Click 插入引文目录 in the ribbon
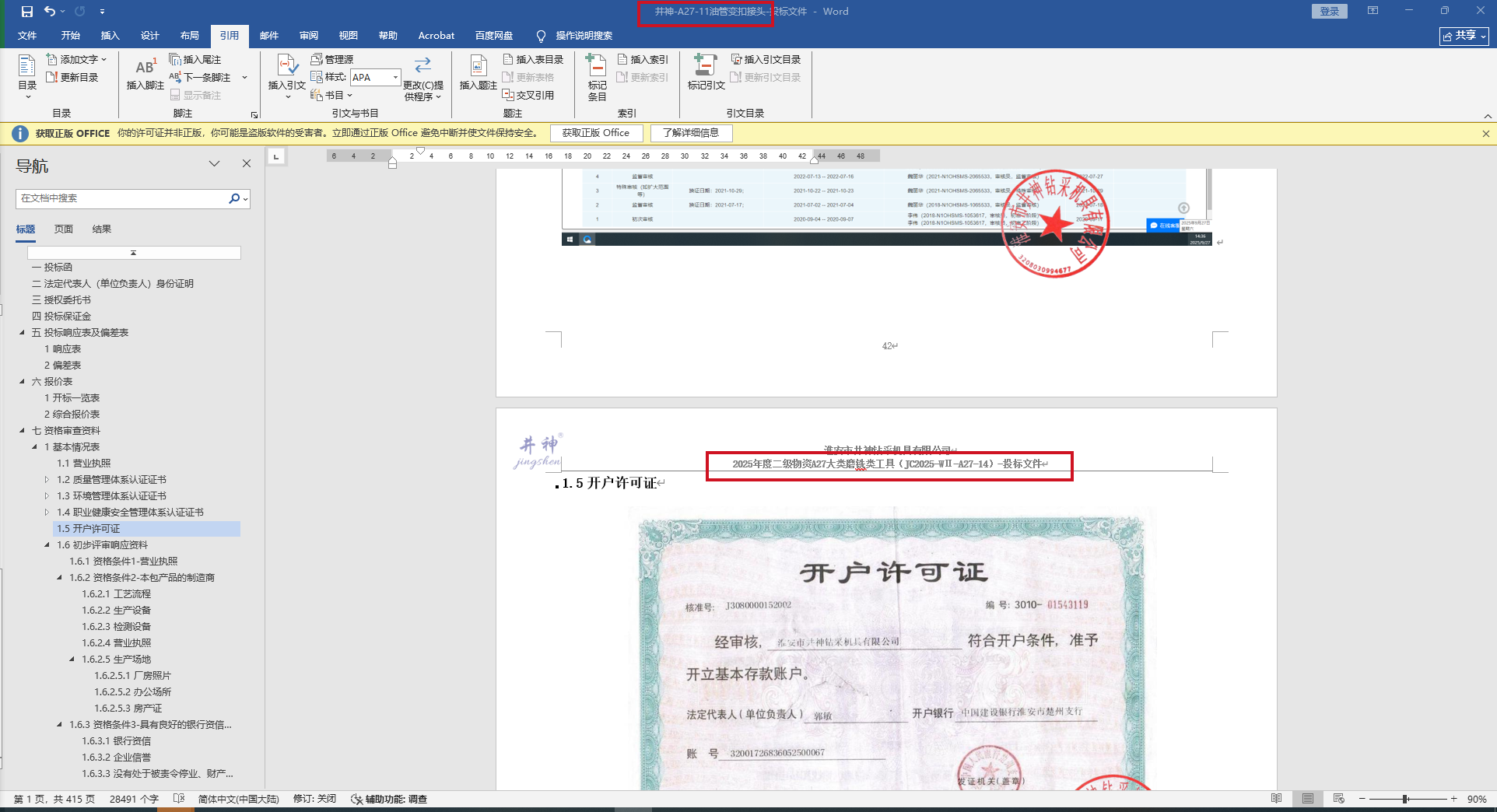 pos(766,59)
